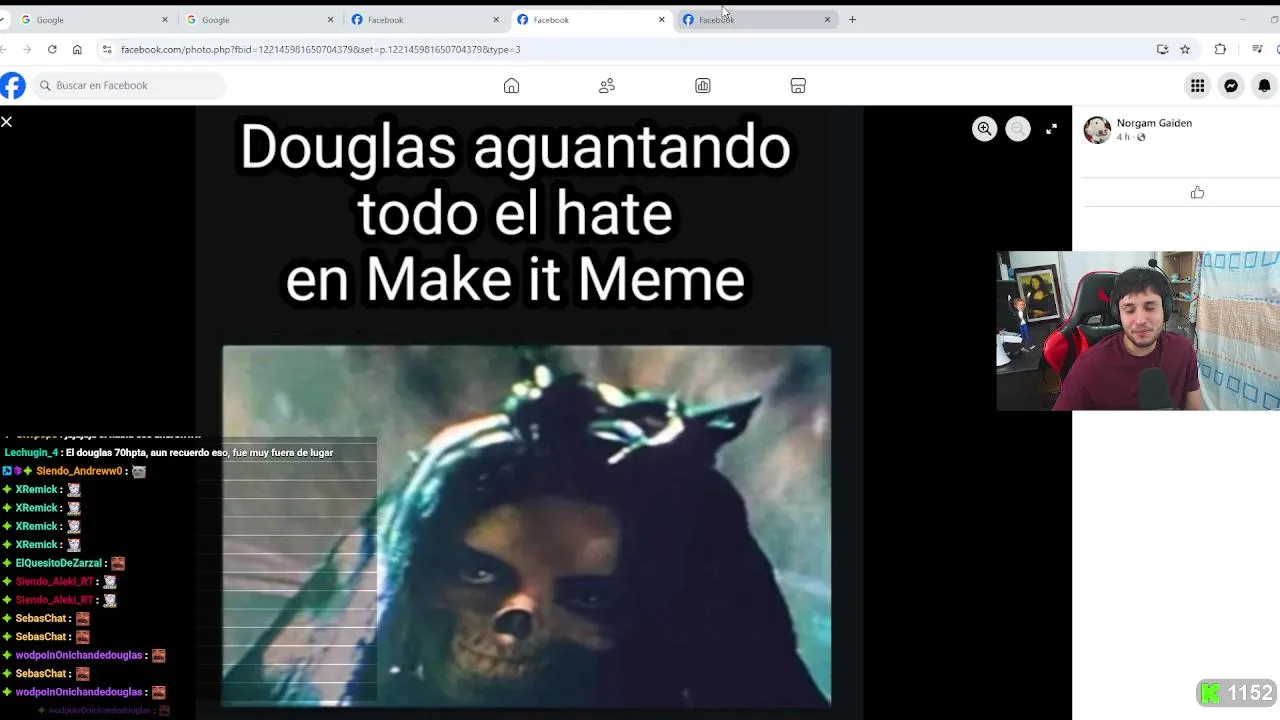Open the Facebook home feed icon
1280x720 pixels.
[x=511, y=86]
